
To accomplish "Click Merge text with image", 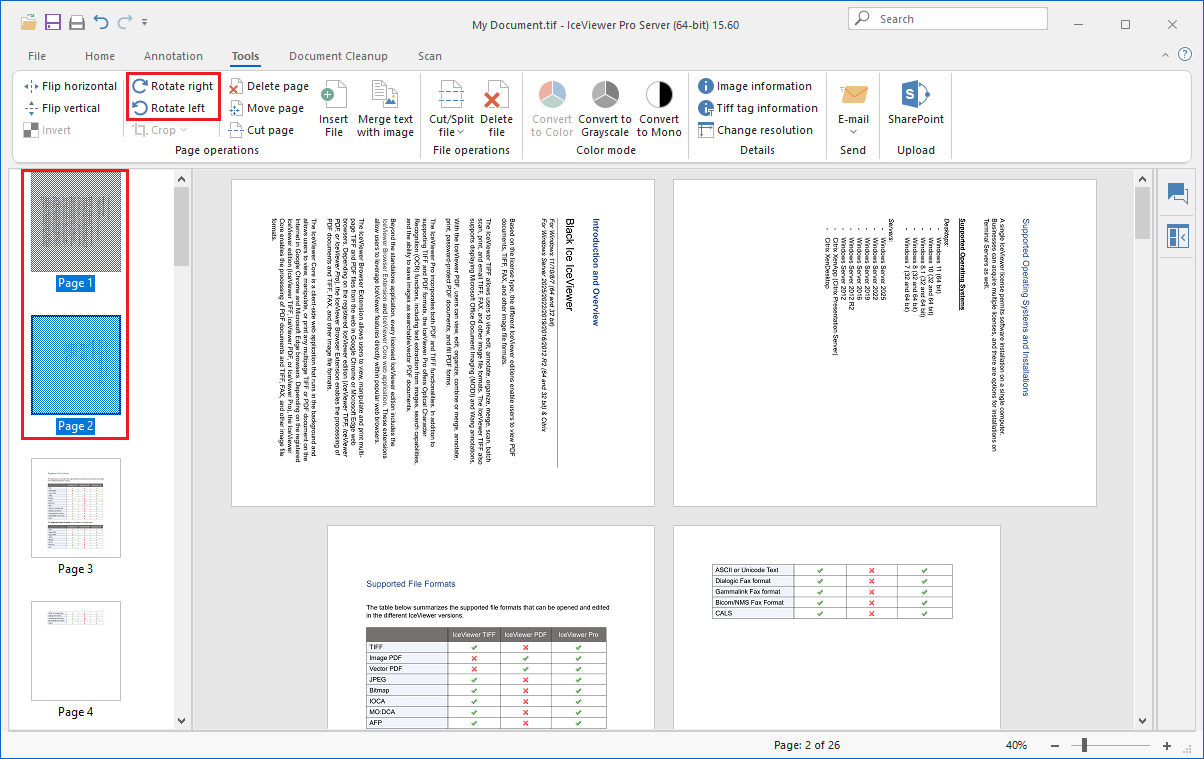I will [385, 109].
